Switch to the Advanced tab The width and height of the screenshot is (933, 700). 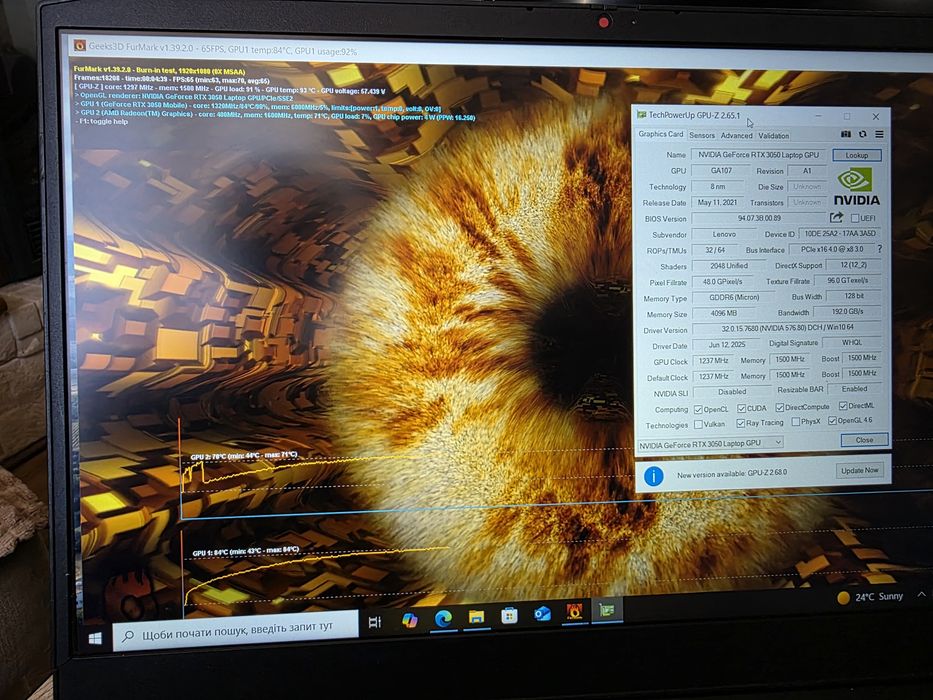point(737,136)
